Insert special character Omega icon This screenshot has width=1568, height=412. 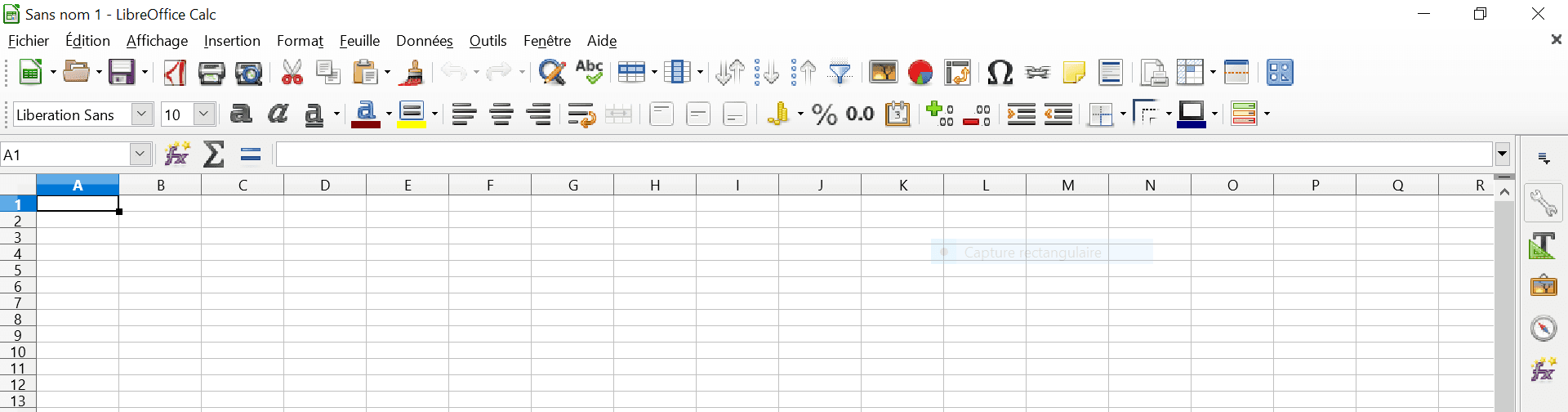[1000, 73]
